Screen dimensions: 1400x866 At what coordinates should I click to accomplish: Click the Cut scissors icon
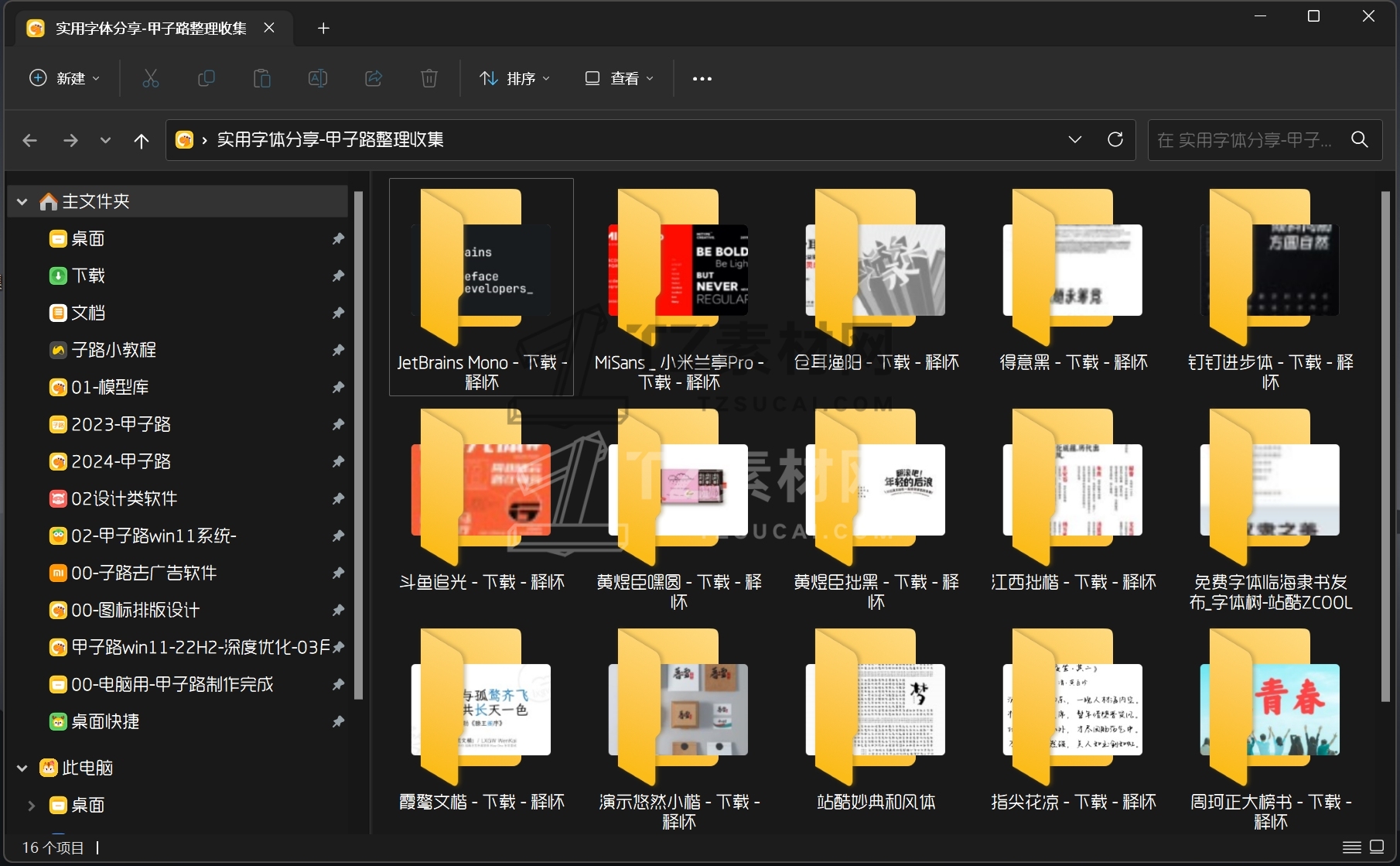tap(151, 78)
